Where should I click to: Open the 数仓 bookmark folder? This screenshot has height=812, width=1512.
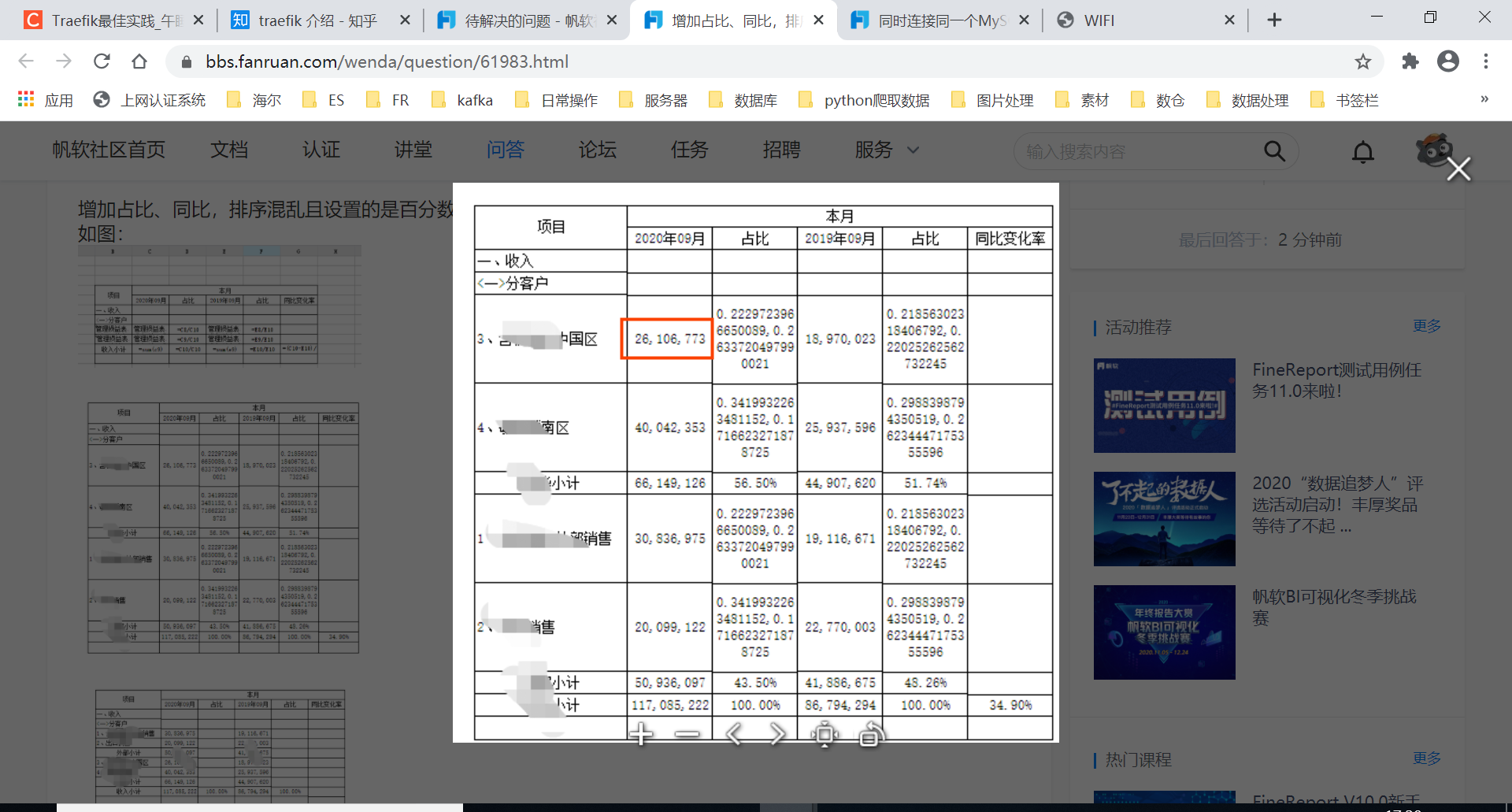tap(1158, 100)
